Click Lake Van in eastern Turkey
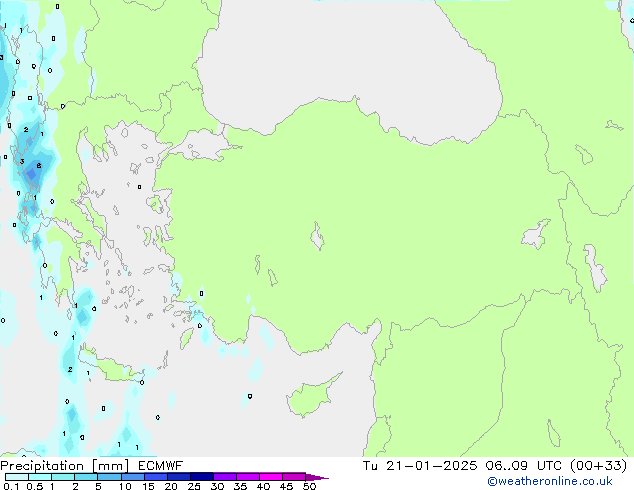The image size is (634, 490). (536, 235)
